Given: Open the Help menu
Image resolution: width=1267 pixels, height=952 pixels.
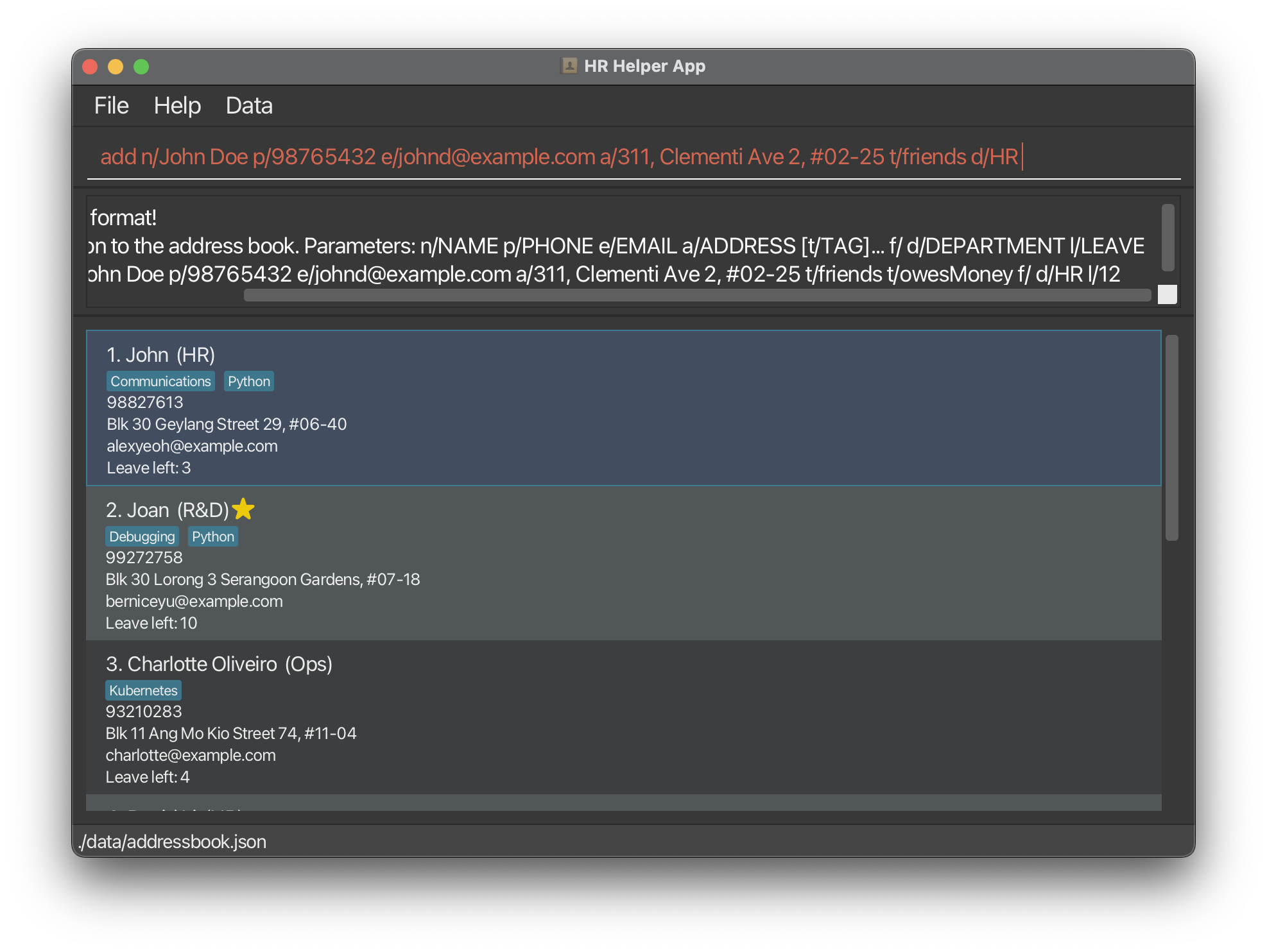Looking at the screenshot, I should (177, 106).
